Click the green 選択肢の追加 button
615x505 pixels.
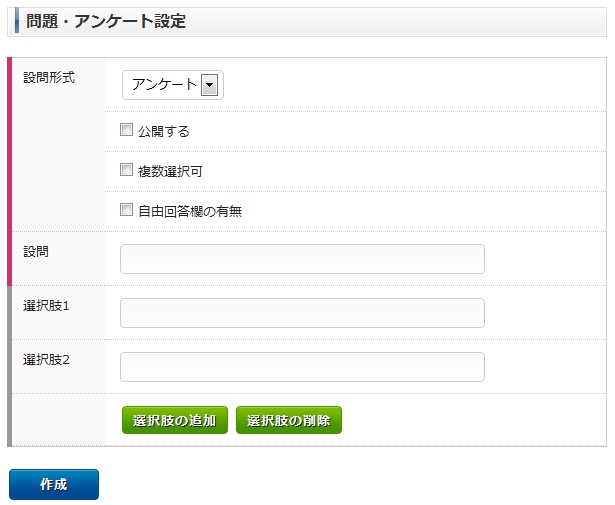(175, 420)
